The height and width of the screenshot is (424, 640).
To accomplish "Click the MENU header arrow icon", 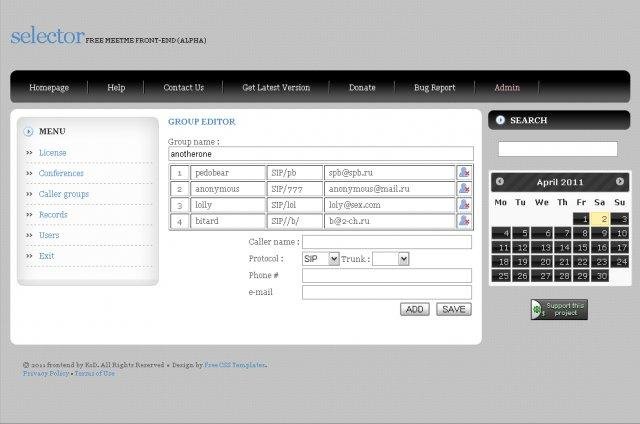I will click(29, 131).
